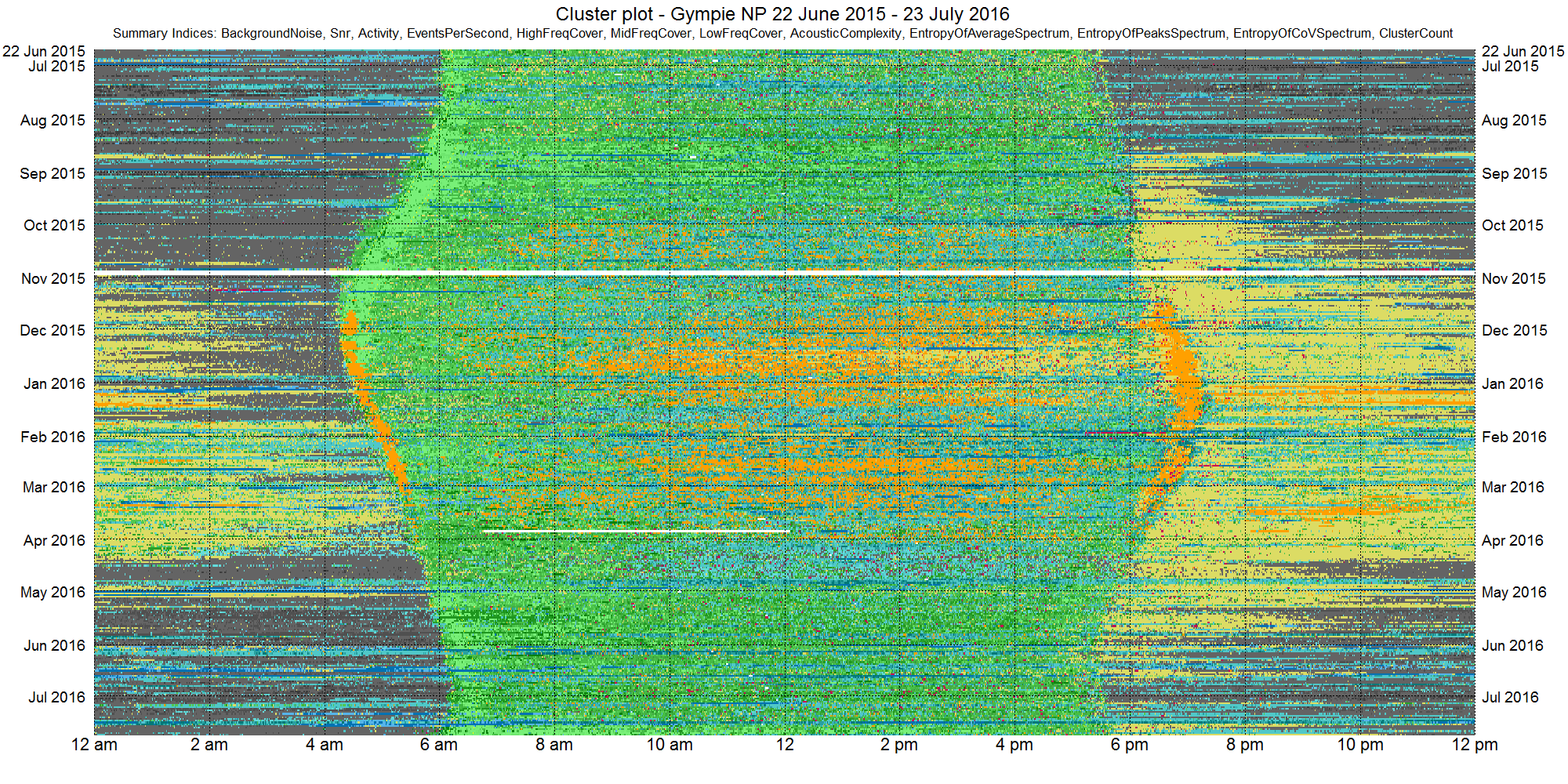The height and width of the screenshot is (784, 1568).
Task: Select the 'Summary Indices:' label text
Action: coord(165,34)
